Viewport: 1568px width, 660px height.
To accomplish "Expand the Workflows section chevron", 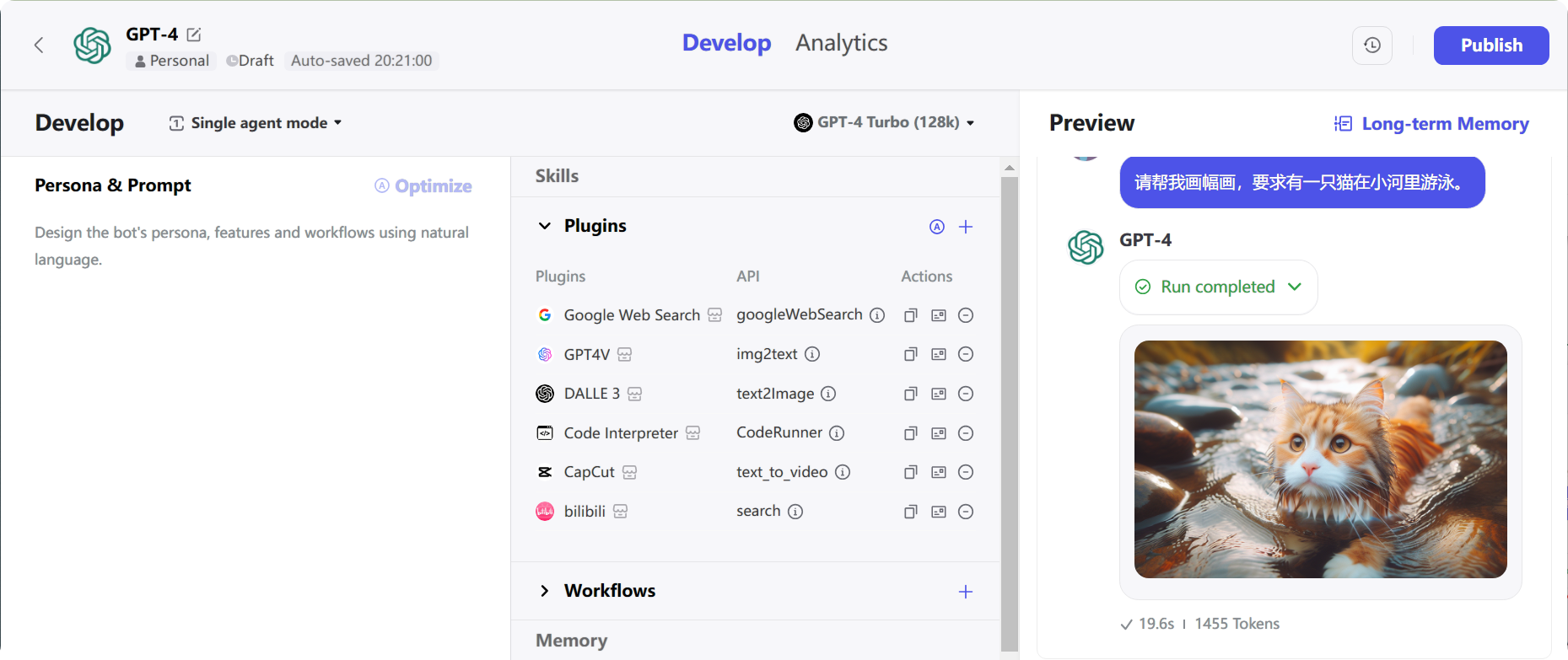I will coord(545,591).
